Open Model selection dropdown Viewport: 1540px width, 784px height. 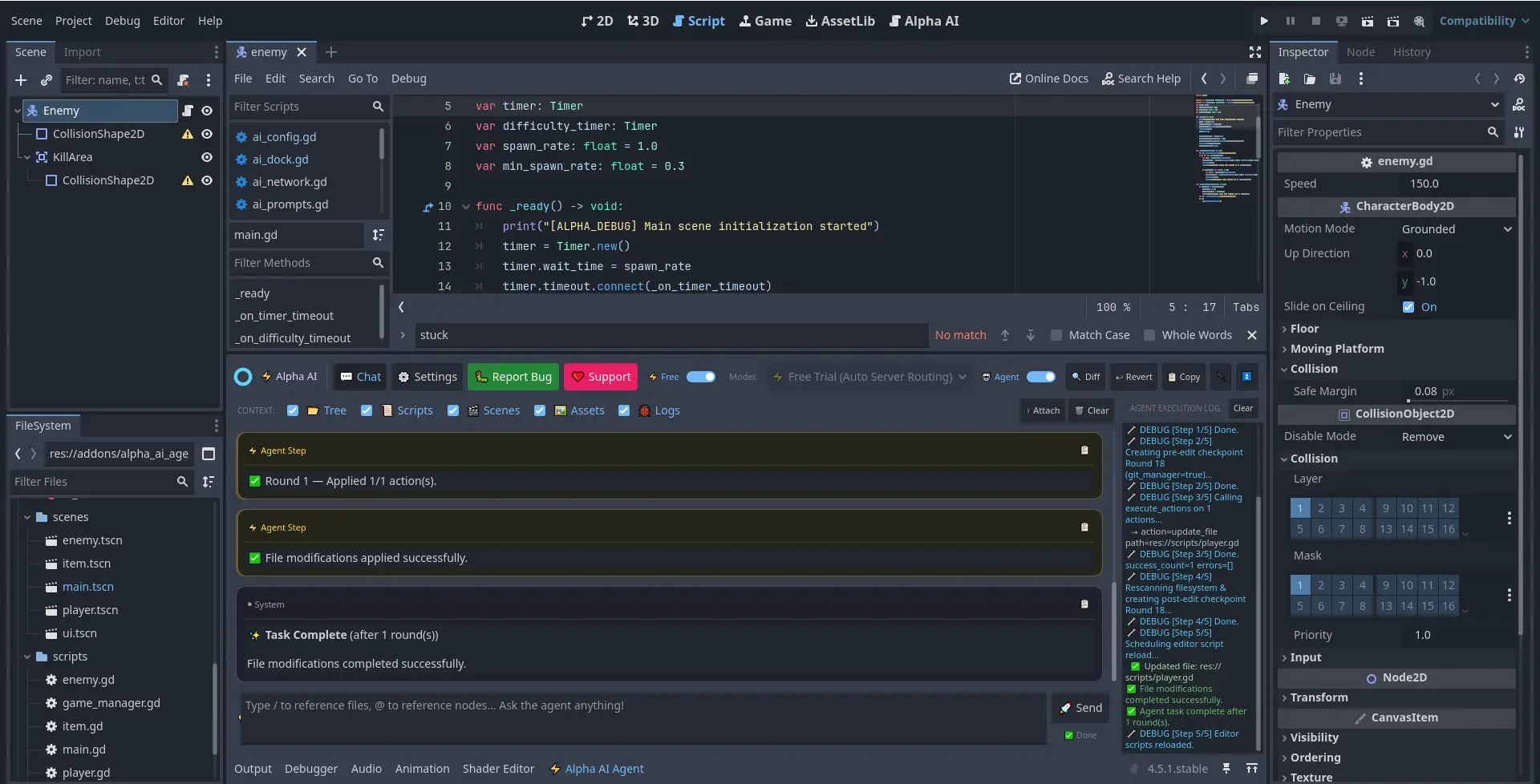869,377
